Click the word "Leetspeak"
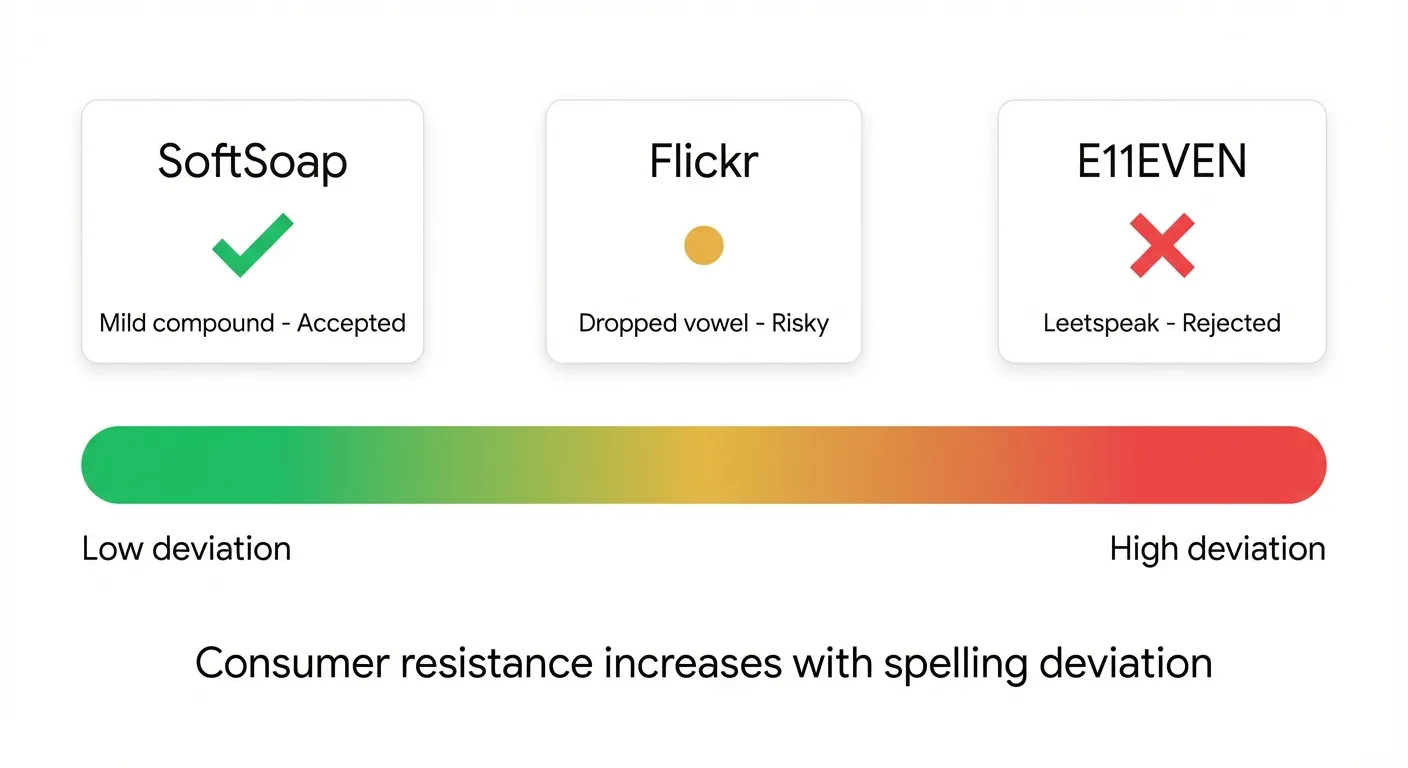The image size is (1408, 768). pyautogui.click(x=1101, y=324)
